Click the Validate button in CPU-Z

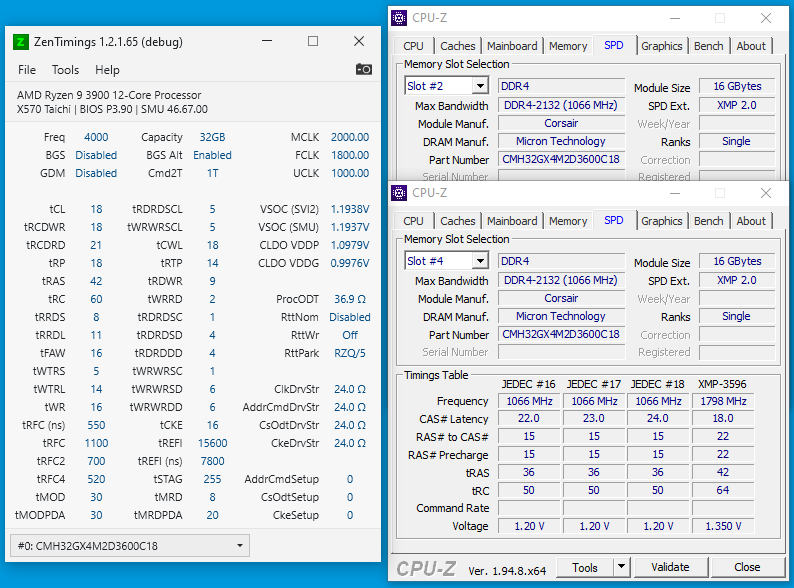(x=670, y=567)
